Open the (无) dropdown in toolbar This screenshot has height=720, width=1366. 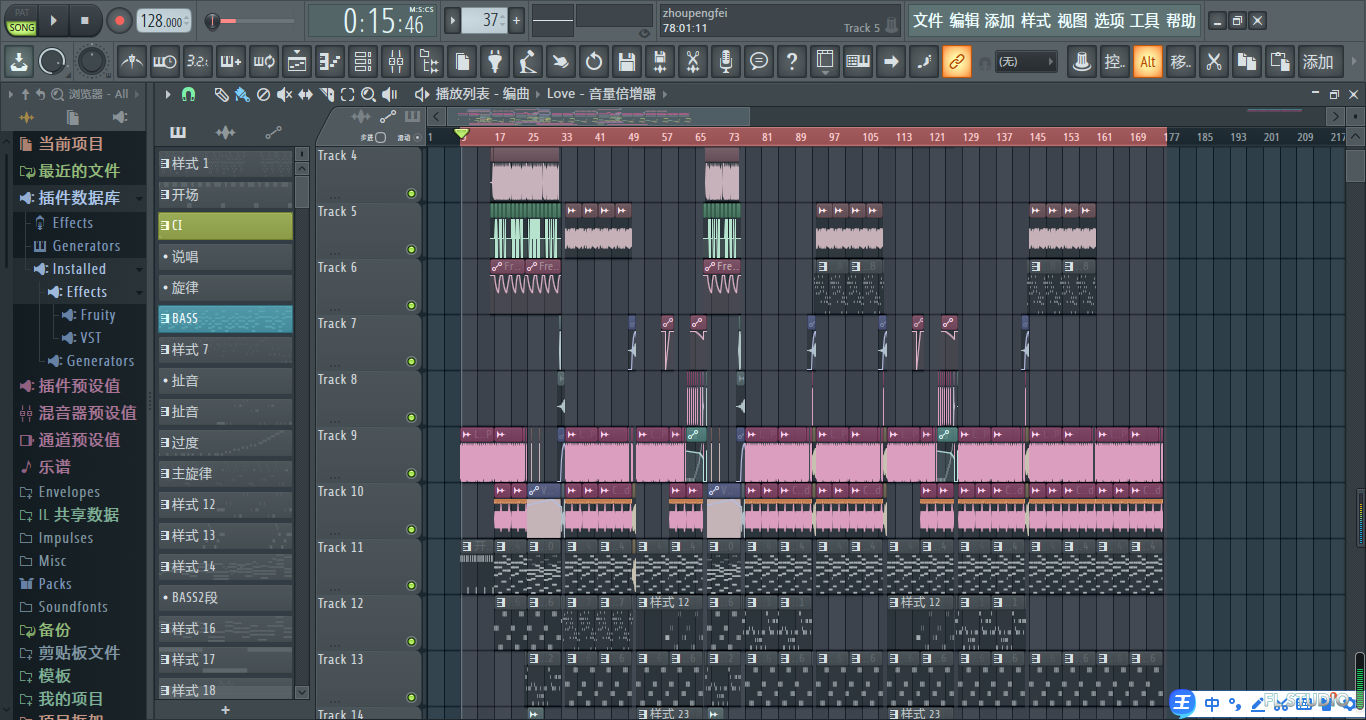(1026, 62)
